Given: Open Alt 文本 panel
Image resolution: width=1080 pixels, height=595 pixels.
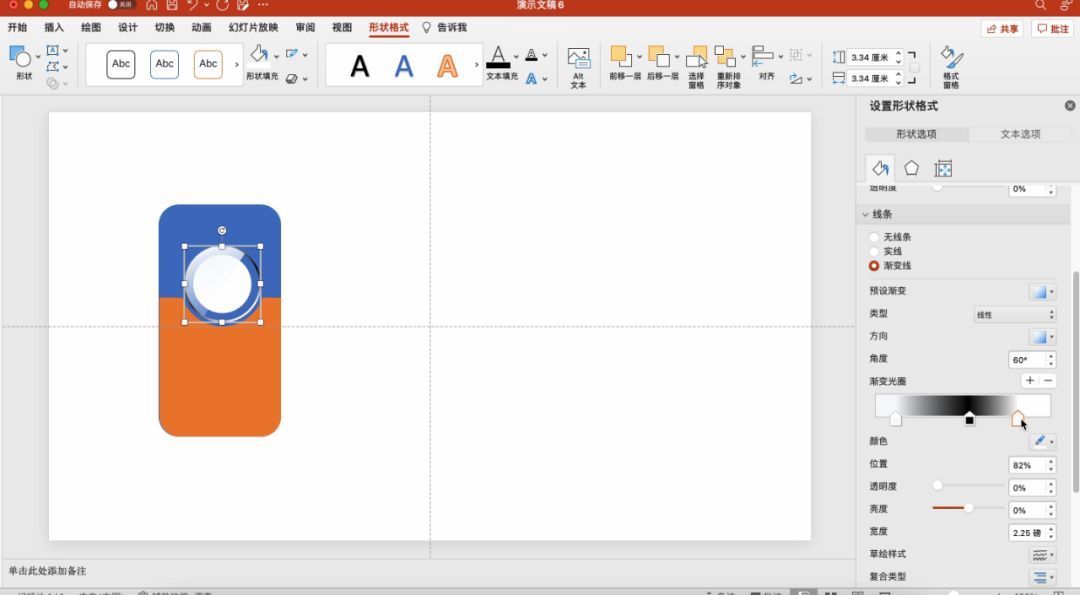Looking at the screenshot, I should pos(579,67).
